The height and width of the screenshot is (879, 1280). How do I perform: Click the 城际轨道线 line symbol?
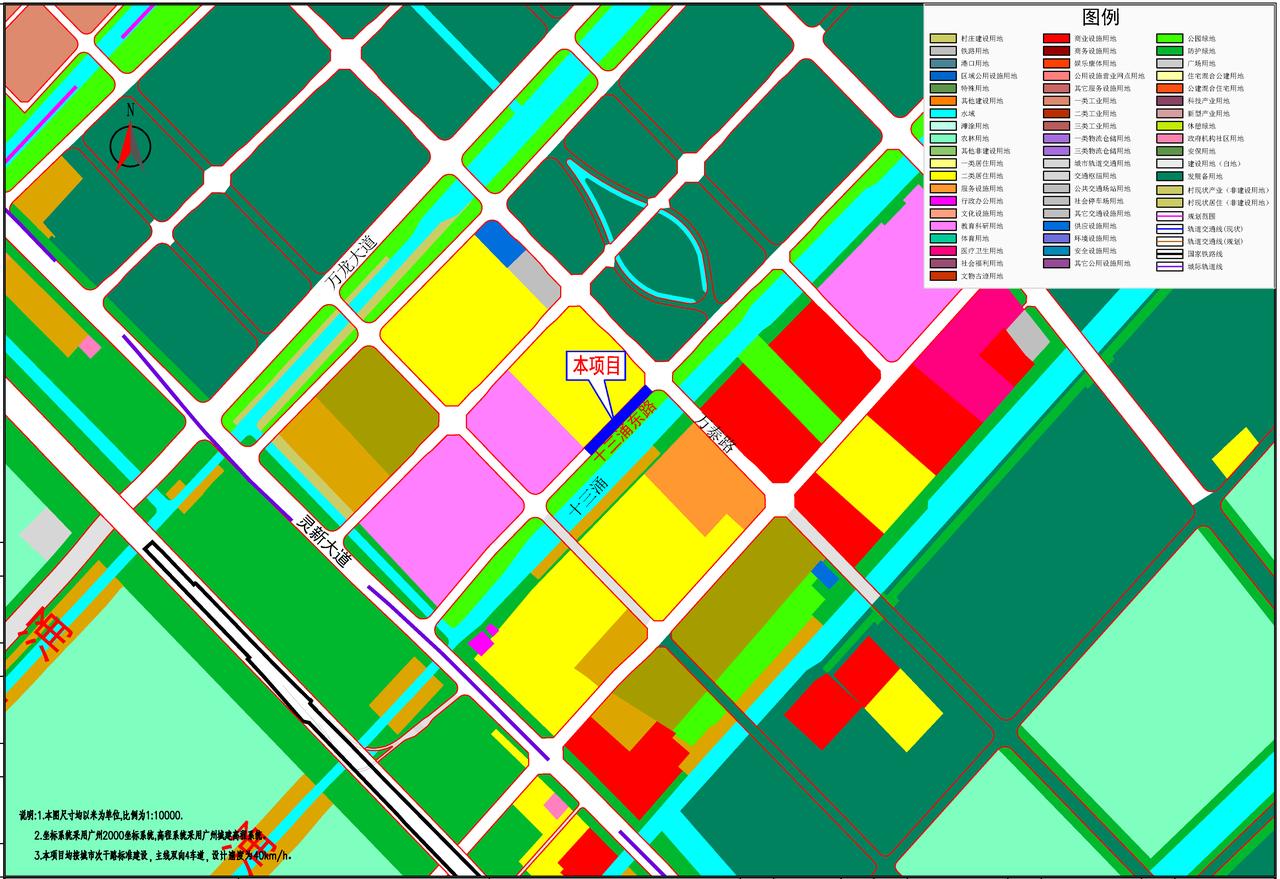coord(1170,266)
